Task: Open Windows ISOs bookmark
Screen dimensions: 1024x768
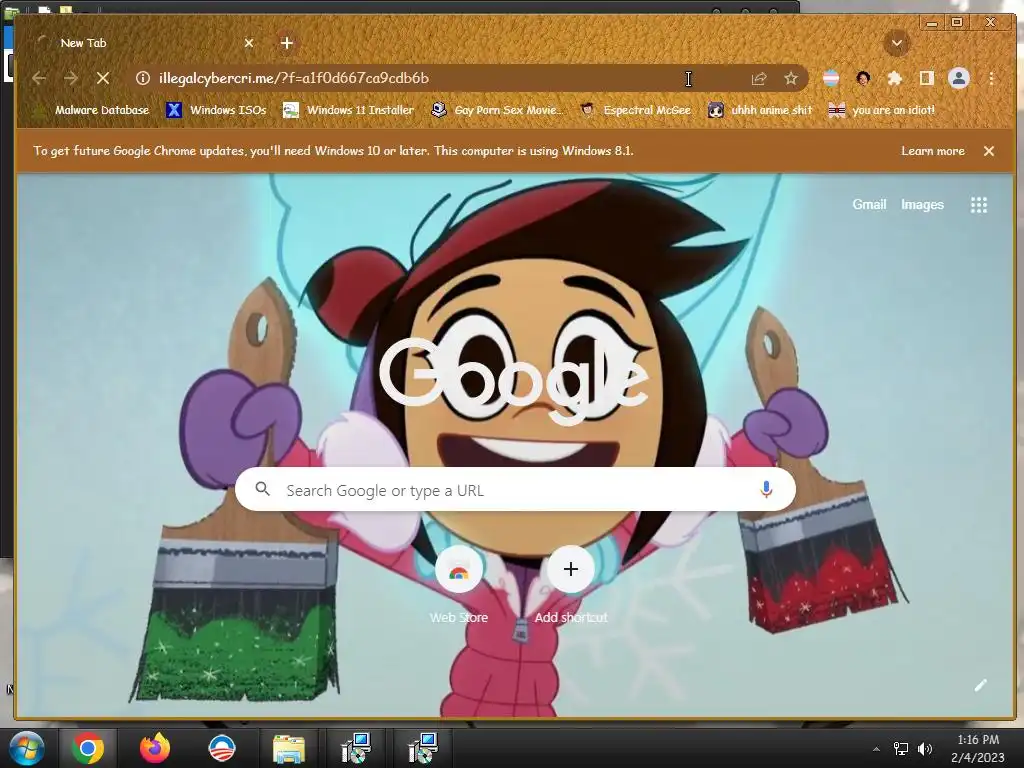Action: (216, 110)
